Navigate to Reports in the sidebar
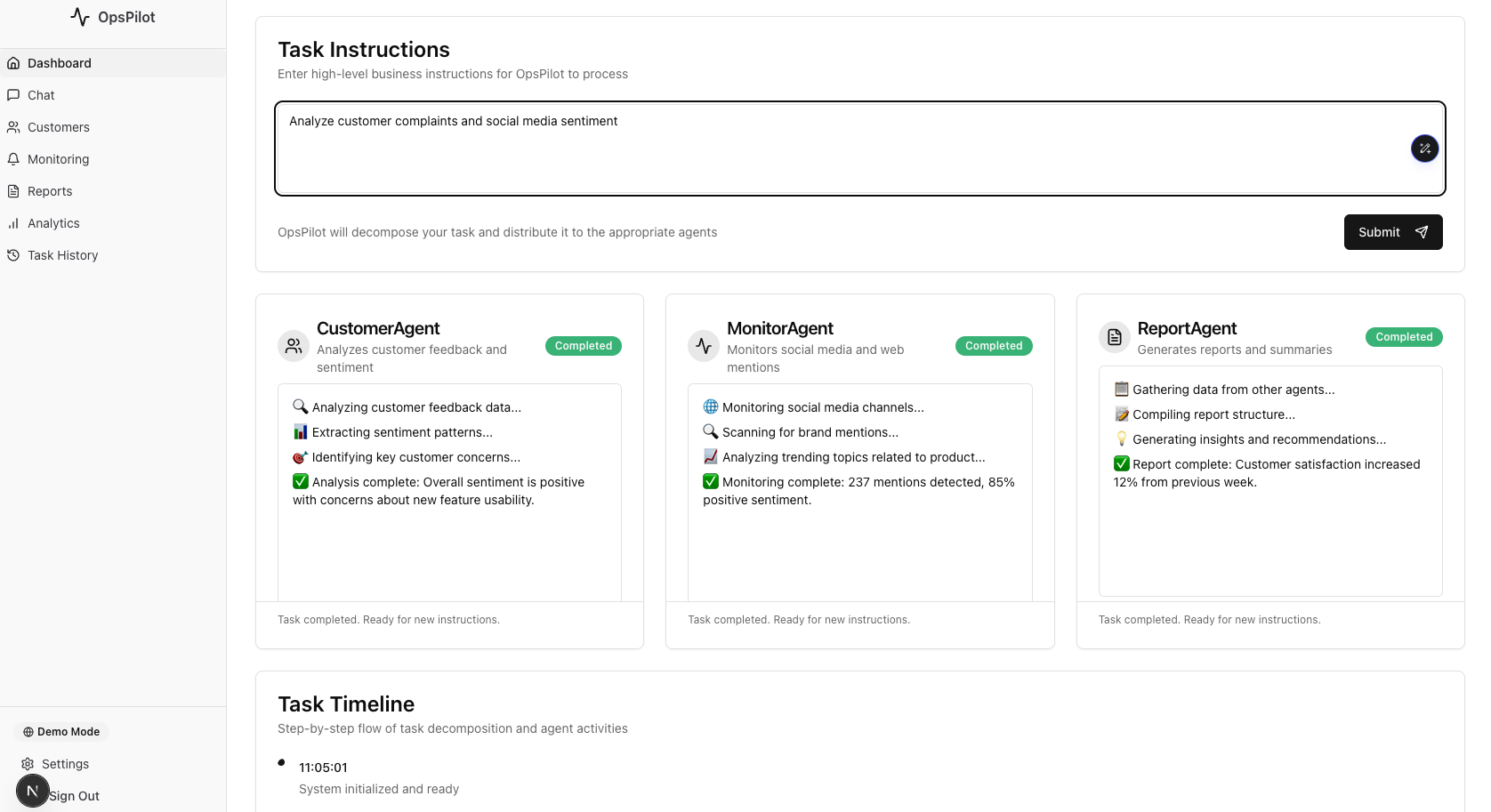The width and height of the screenshot is (1491, 812). tap(50, 191)
